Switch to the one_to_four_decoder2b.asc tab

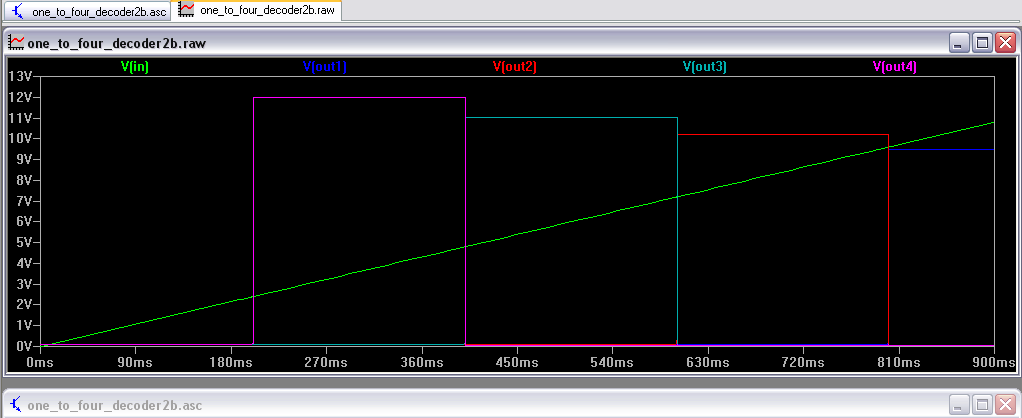(89, 10)
